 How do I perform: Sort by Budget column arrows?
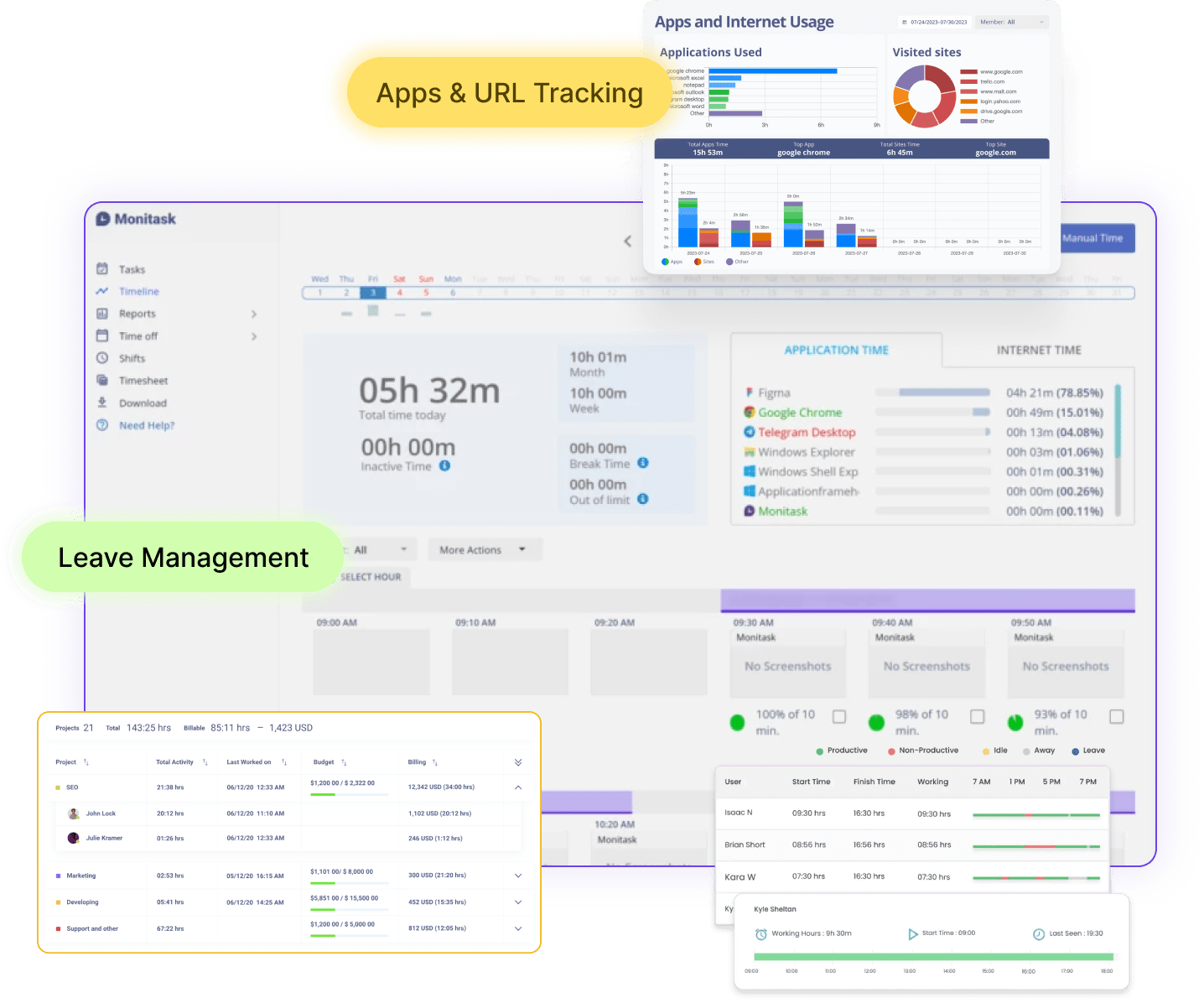coord(344,762)
